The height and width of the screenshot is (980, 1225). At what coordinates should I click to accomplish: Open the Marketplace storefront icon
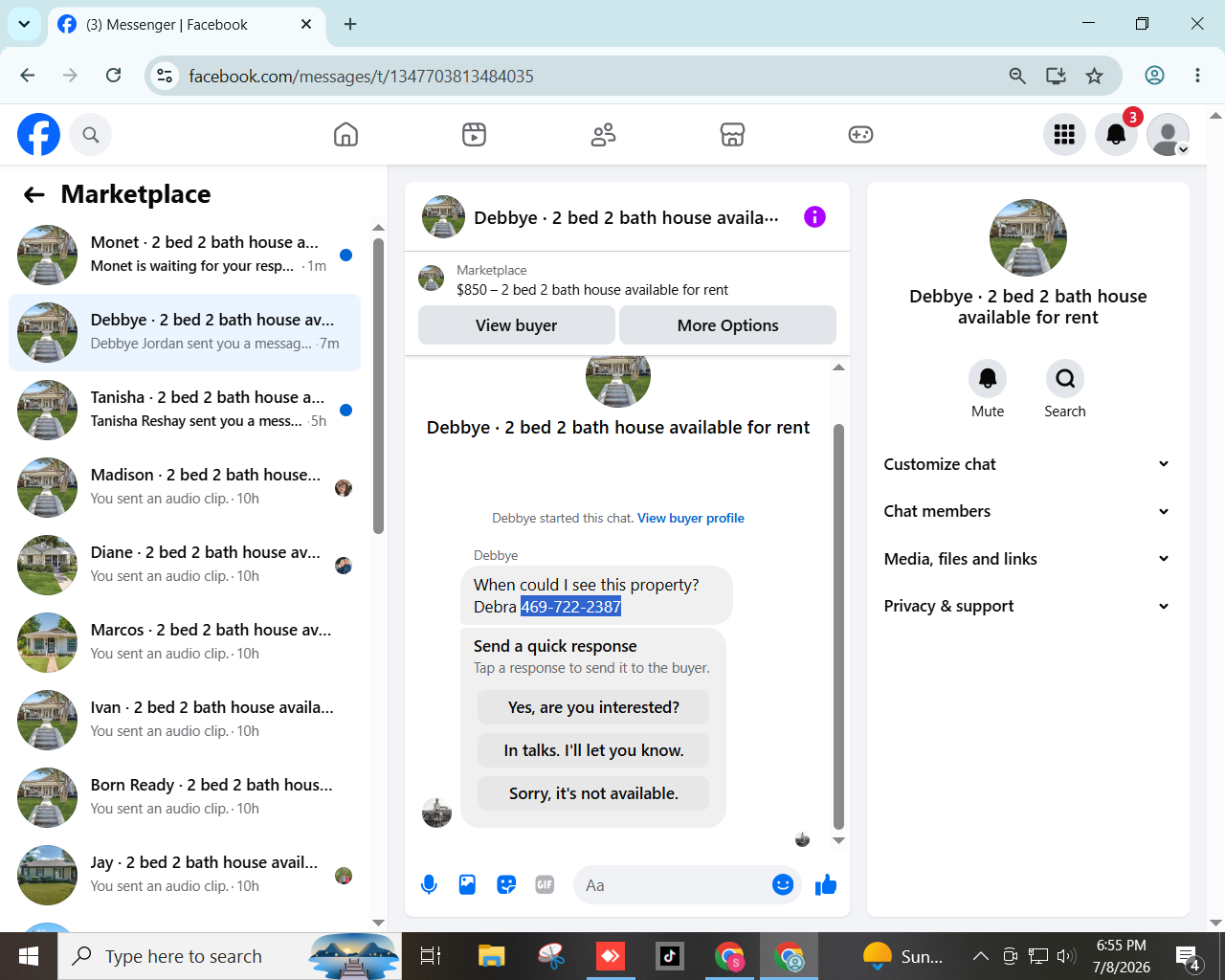click(732, 135)
